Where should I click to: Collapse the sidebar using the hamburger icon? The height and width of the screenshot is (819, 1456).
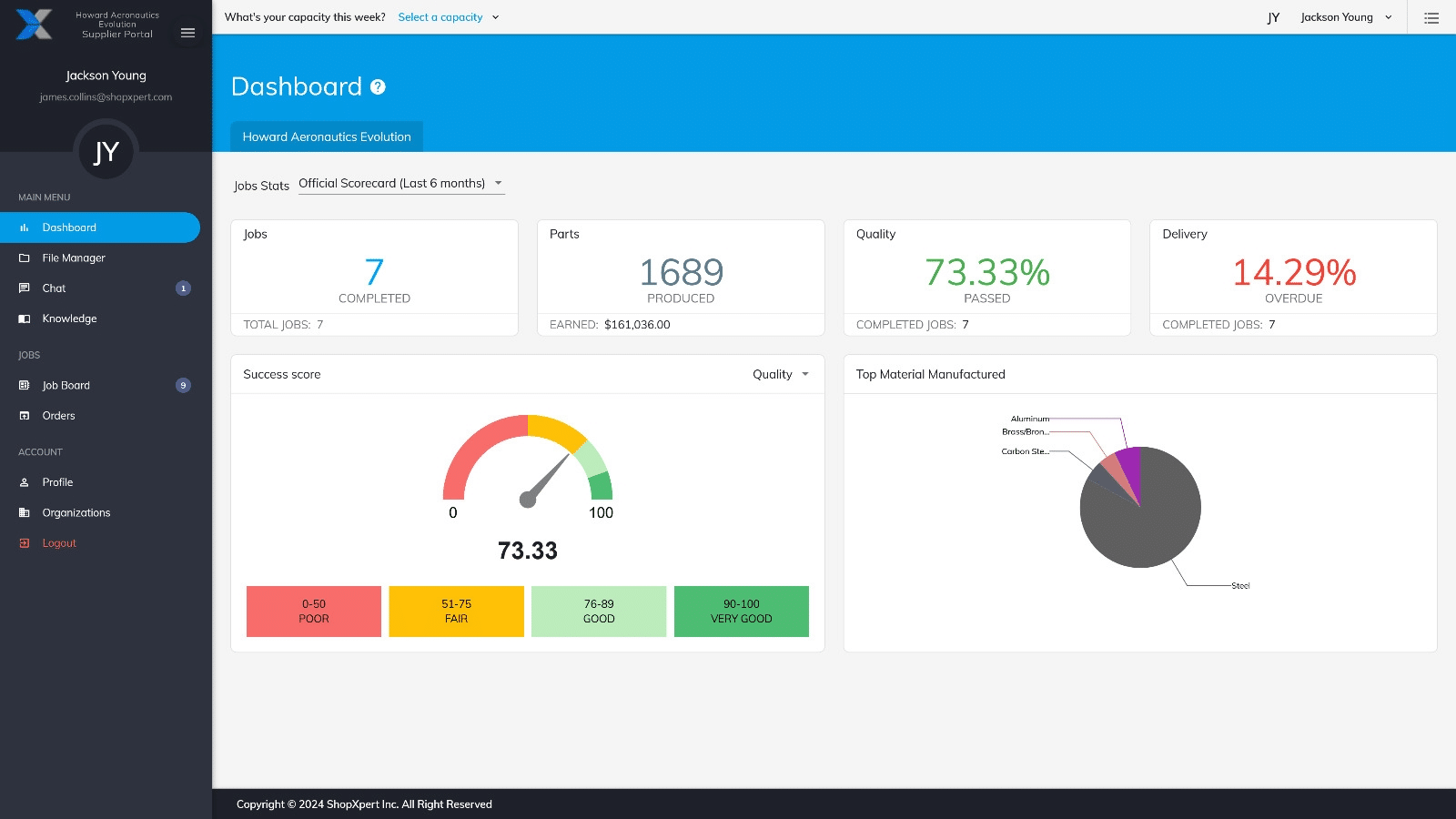point(187,33)
